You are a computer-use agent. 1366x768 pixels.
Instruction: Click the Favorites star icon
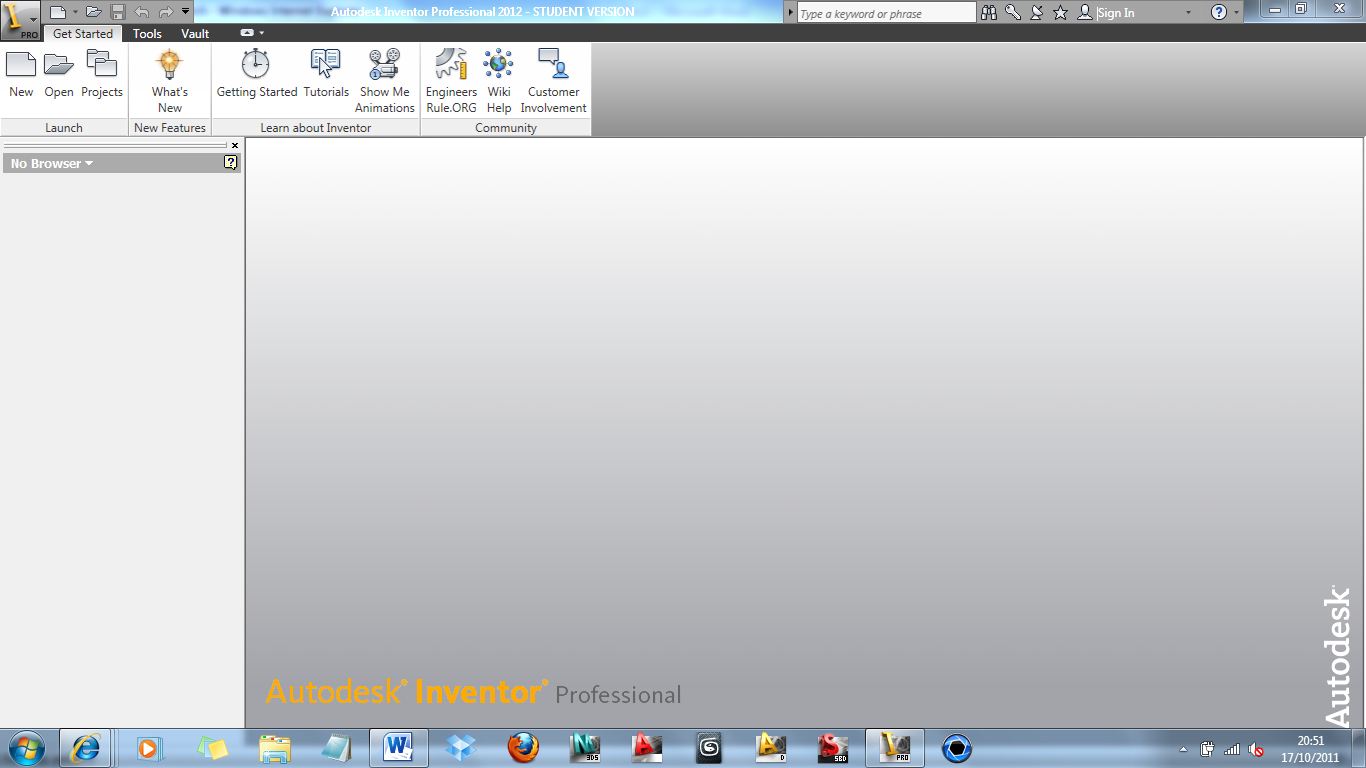(1061, 13)
